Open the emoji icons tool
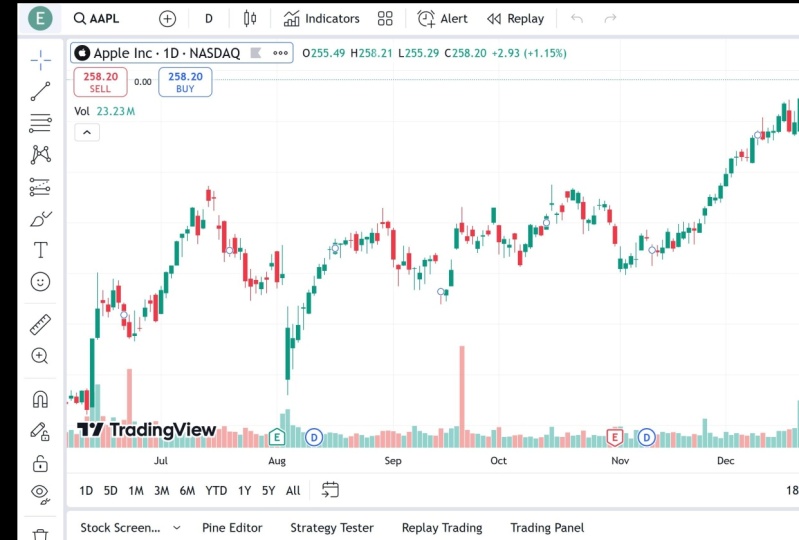The height and width of the screenshot is (540, 799). [40, 282]
